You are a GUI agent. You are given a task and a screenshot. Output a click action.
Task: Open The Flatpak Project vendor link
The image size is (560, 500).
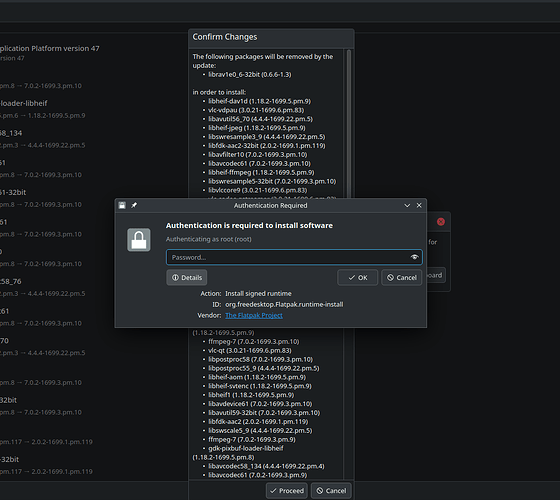pyautogui.click(x=254, y=315)
